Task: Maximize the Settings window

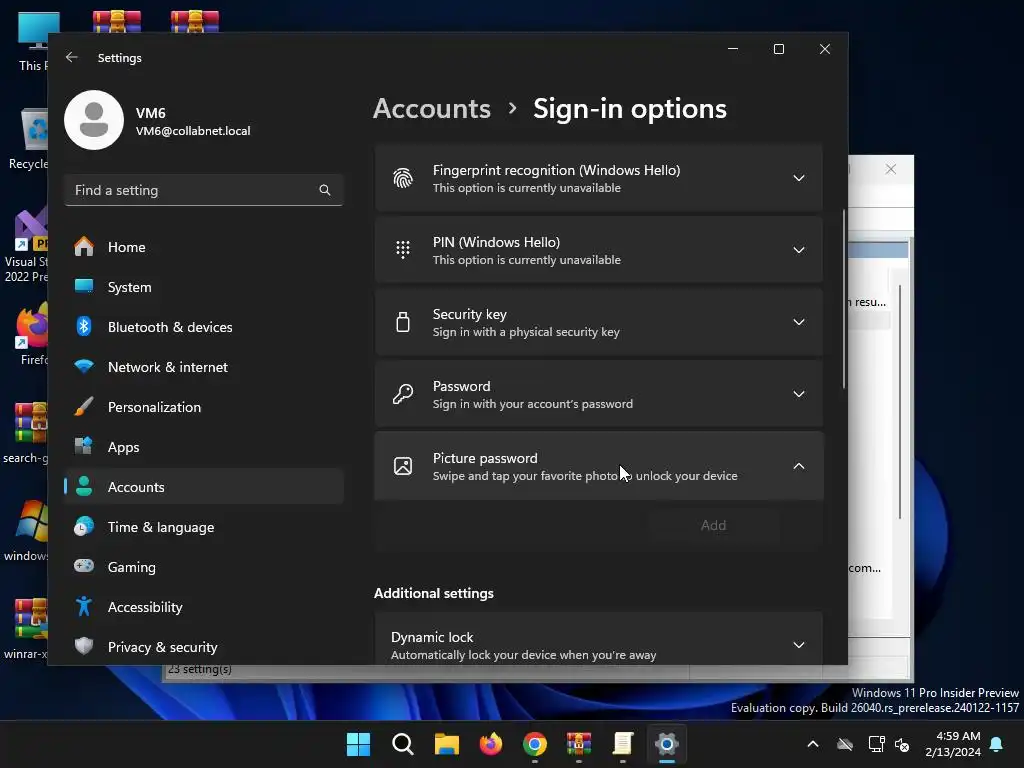Action: click(778, 49)
